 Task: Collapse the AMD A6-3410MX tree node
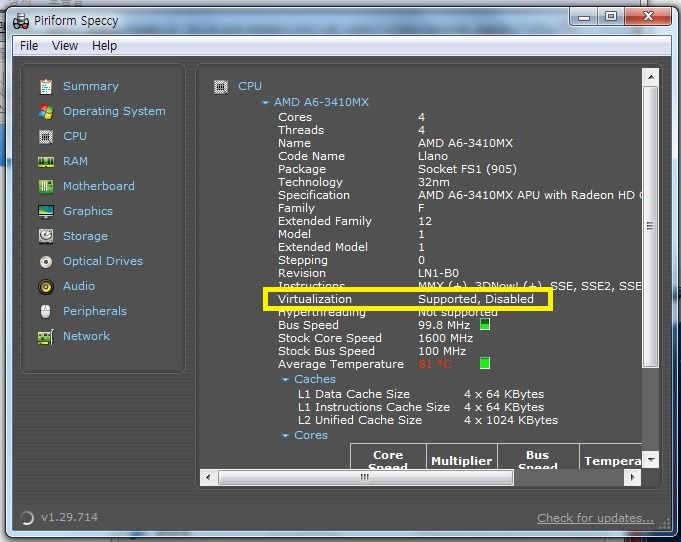click(x=265, y=103)
